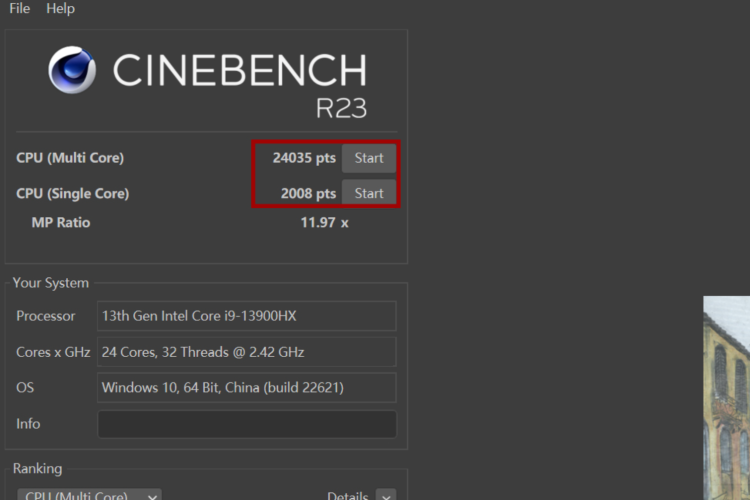
Task: Start the CPU Single Core benchmark
Action: tap(369, 193)
